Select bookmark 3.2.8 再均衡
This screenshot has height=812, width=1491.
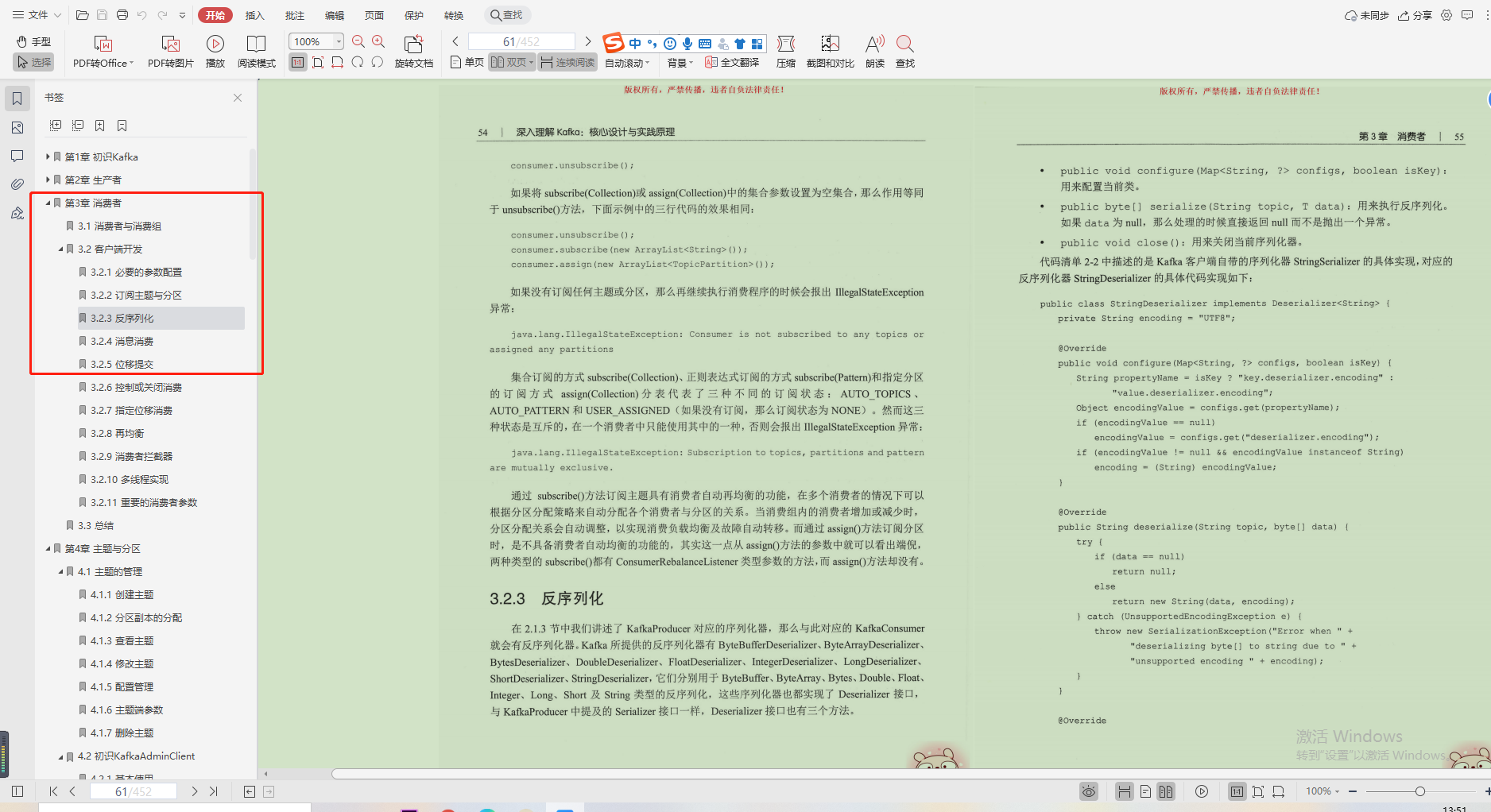click(117, 433)
